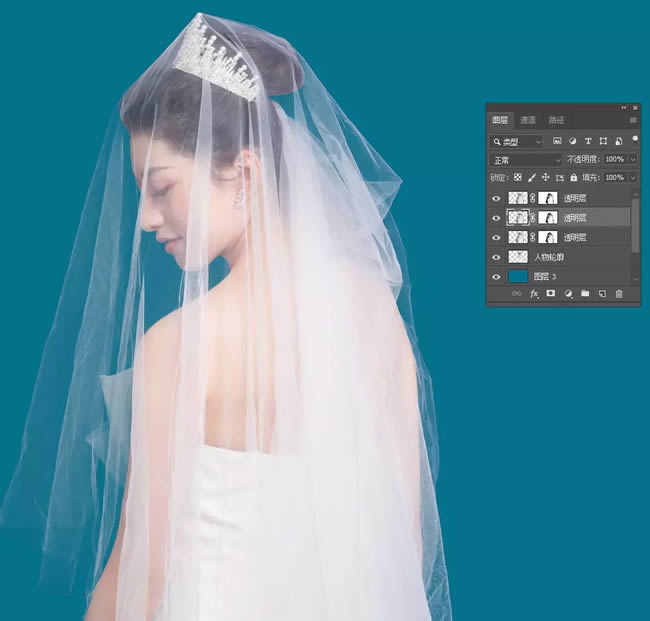The image size is (650, 621).
Task: Create new layer icon
Action: [602, 294]
